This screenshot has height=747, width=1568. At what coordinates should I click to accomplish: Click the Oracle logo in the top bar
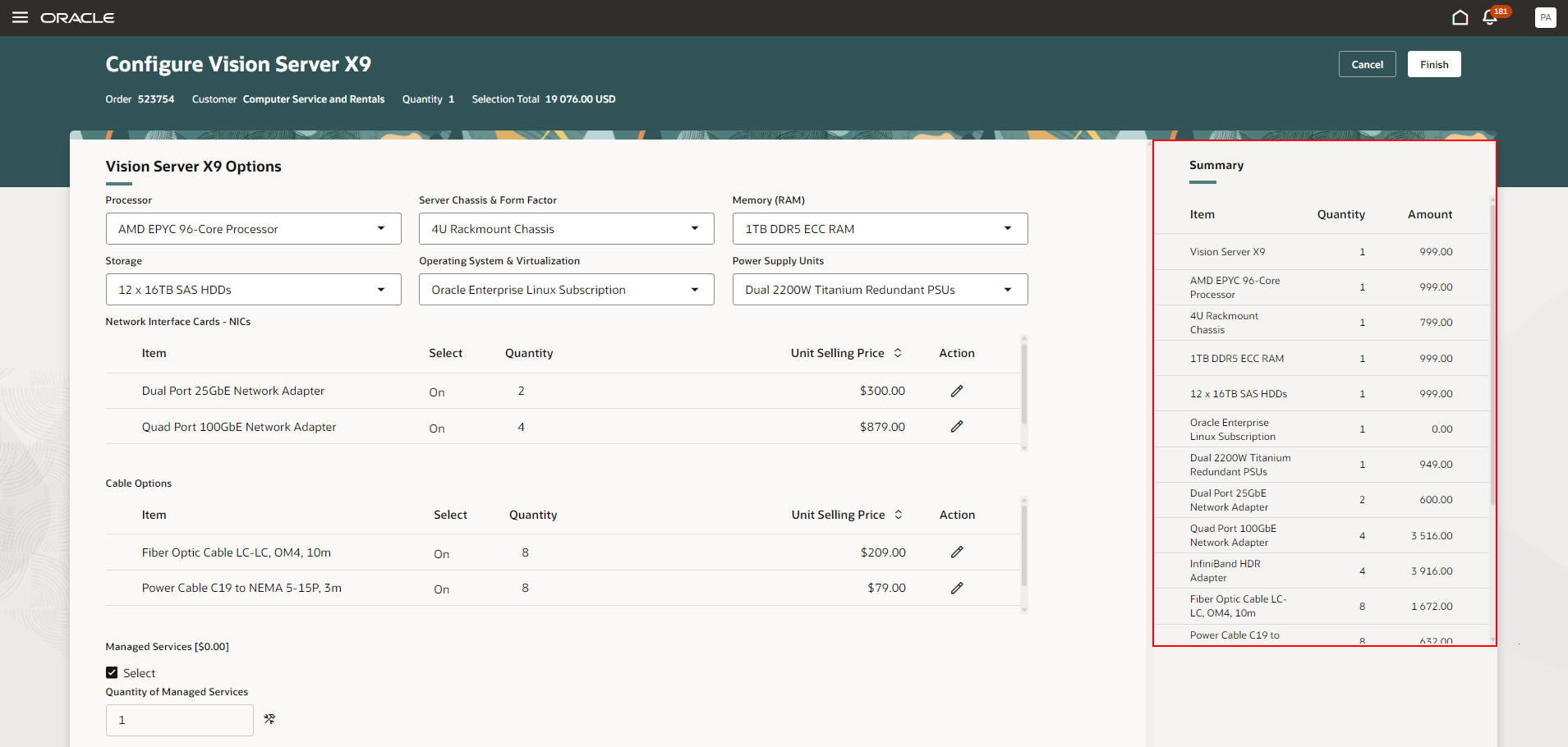(x=77, y=17)
